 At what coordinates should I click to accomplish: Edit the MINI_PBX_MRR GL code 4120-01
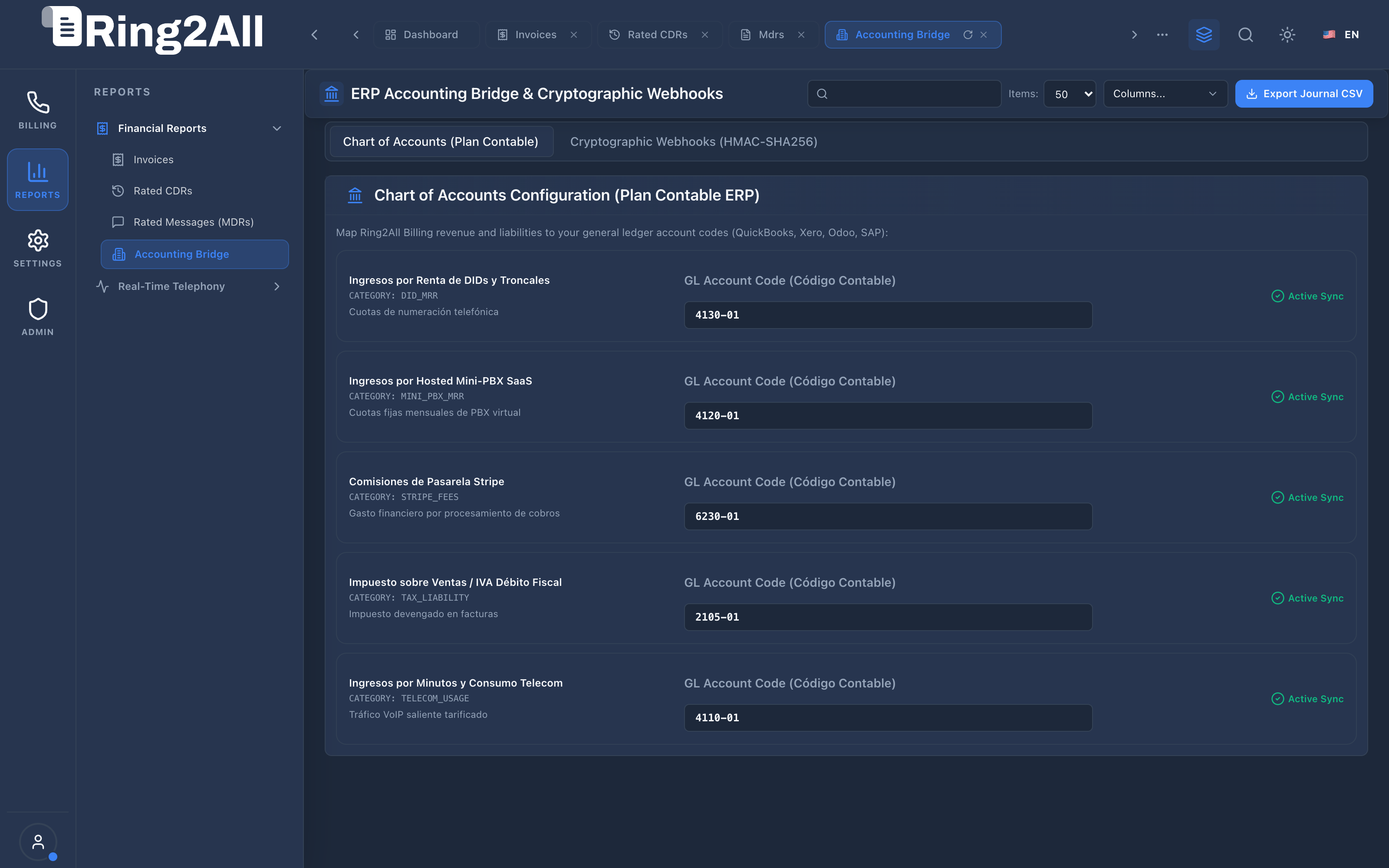[x=888, y=416]
